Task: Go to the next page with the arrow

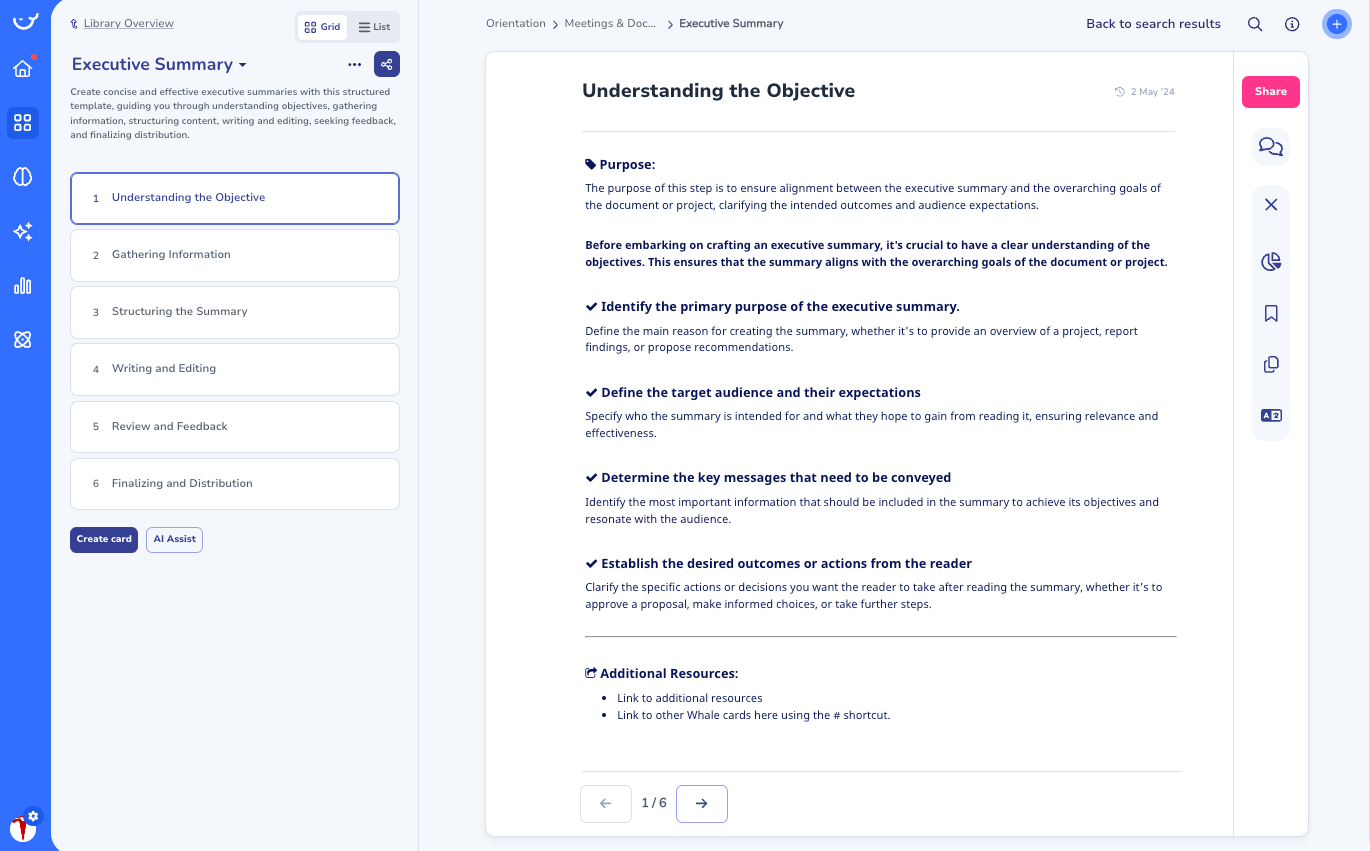Action: pos(701,803)
